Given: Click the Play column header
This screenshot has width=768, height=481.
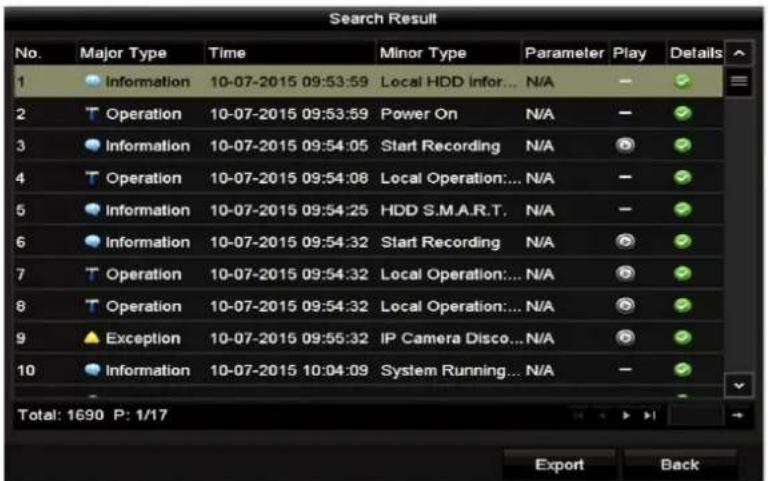Looking at the screenshot, I should coord(629,53).
